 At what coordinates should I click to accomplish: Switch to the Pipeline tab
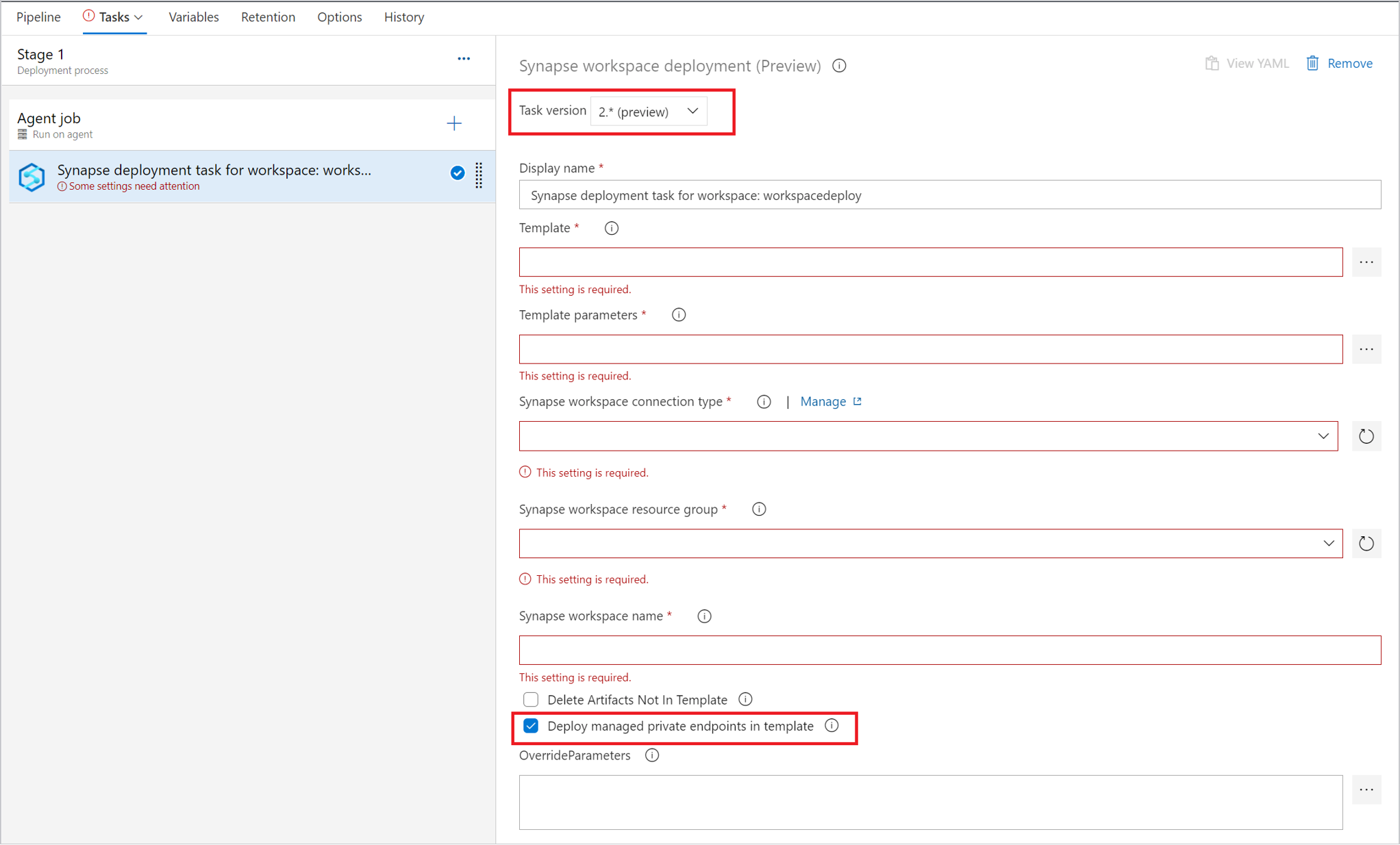click(37, 17)
